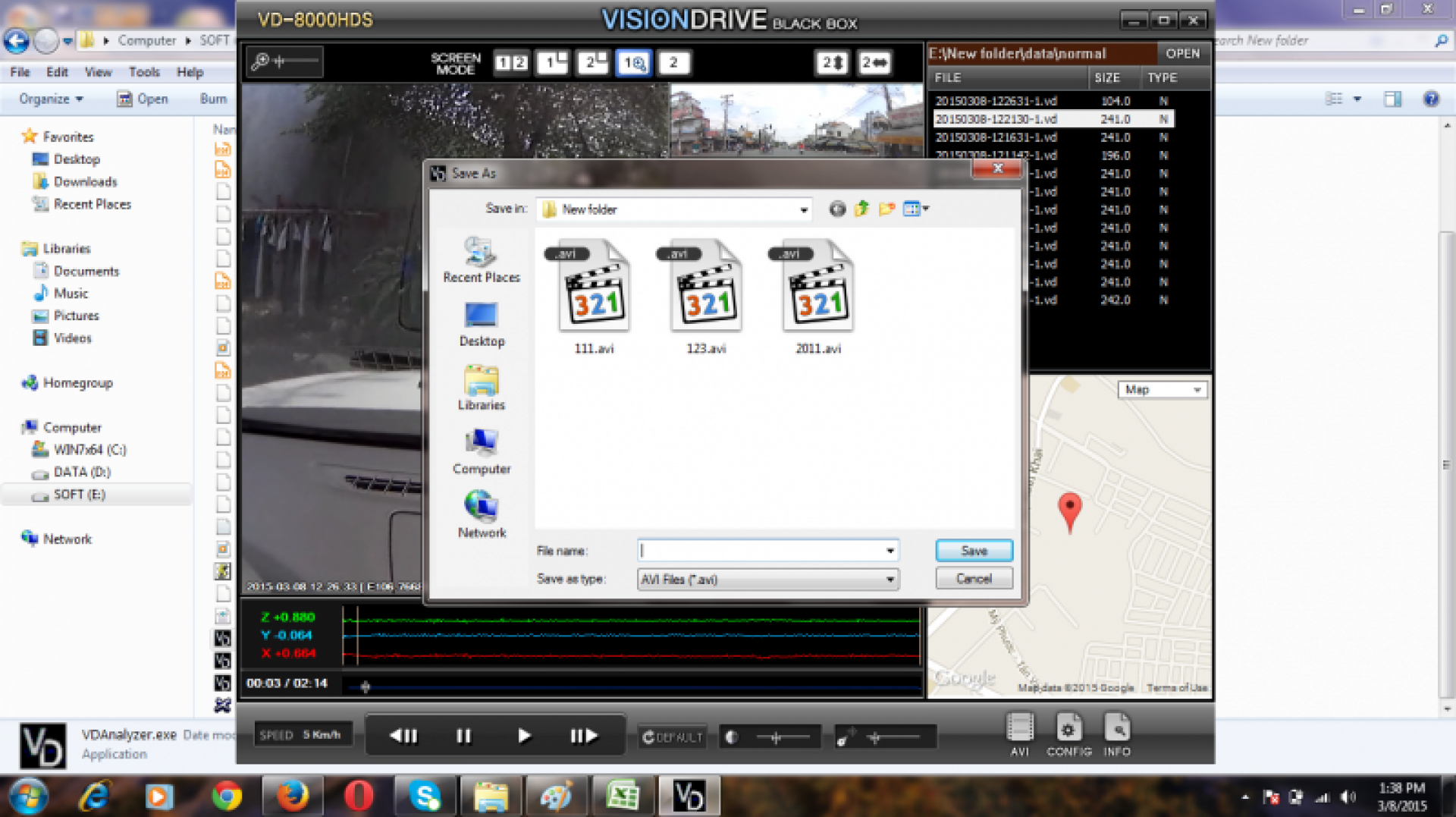Expand the Save in folder dropdown
The image size is (1456, 817).
click(x=803, y=209)
